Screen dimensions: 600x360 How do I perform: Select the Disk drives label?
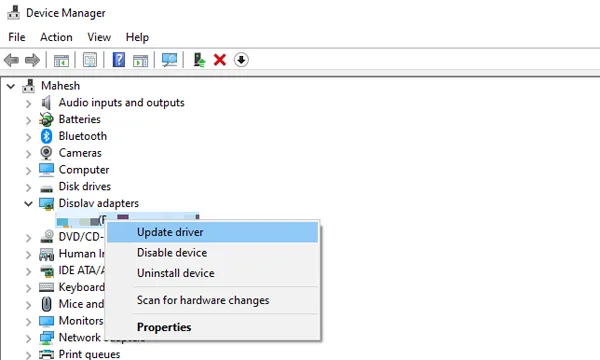pos(85,187)
